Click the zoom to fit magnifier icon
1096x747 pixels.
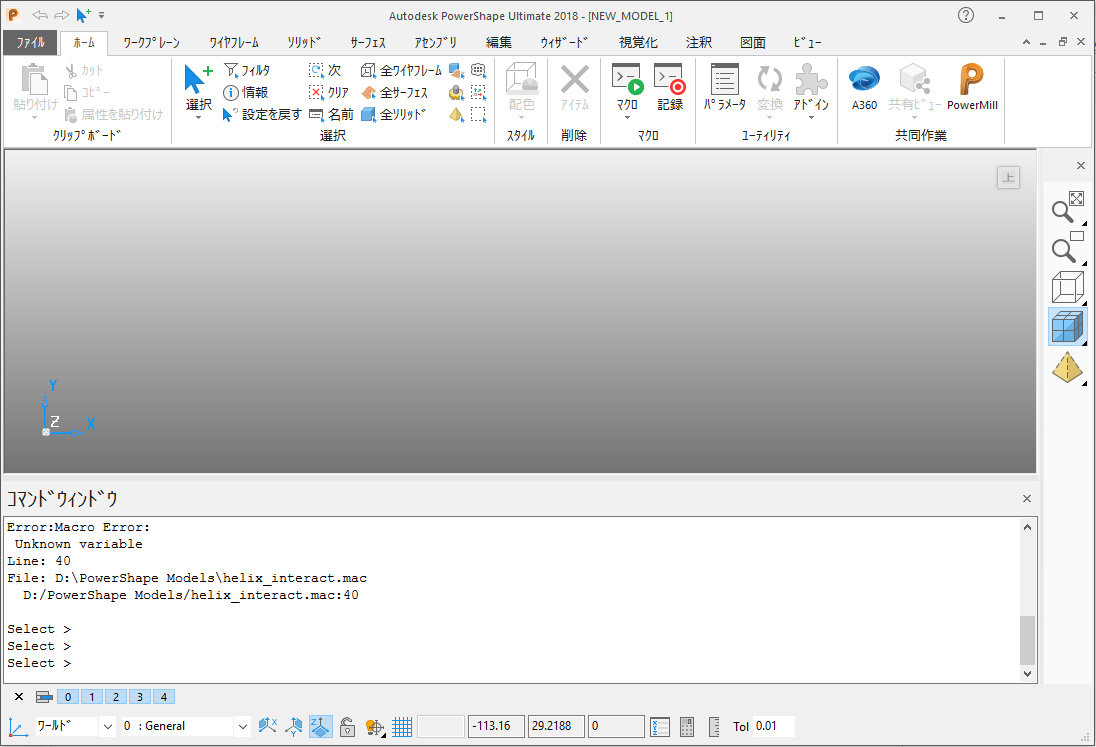click(x=1068, y=208)
